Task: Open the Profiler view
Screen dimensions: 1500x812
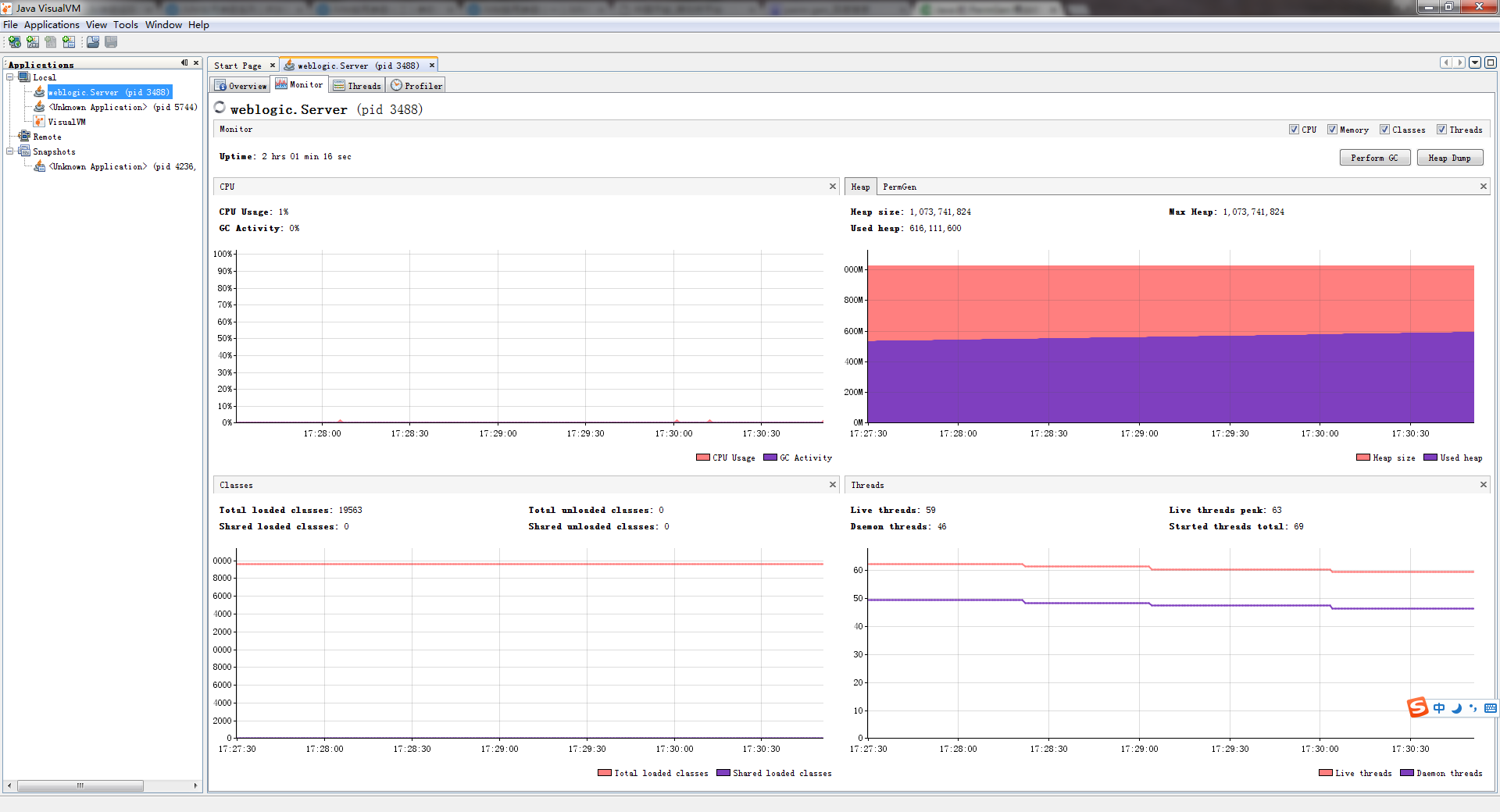Action: (416, 85)
